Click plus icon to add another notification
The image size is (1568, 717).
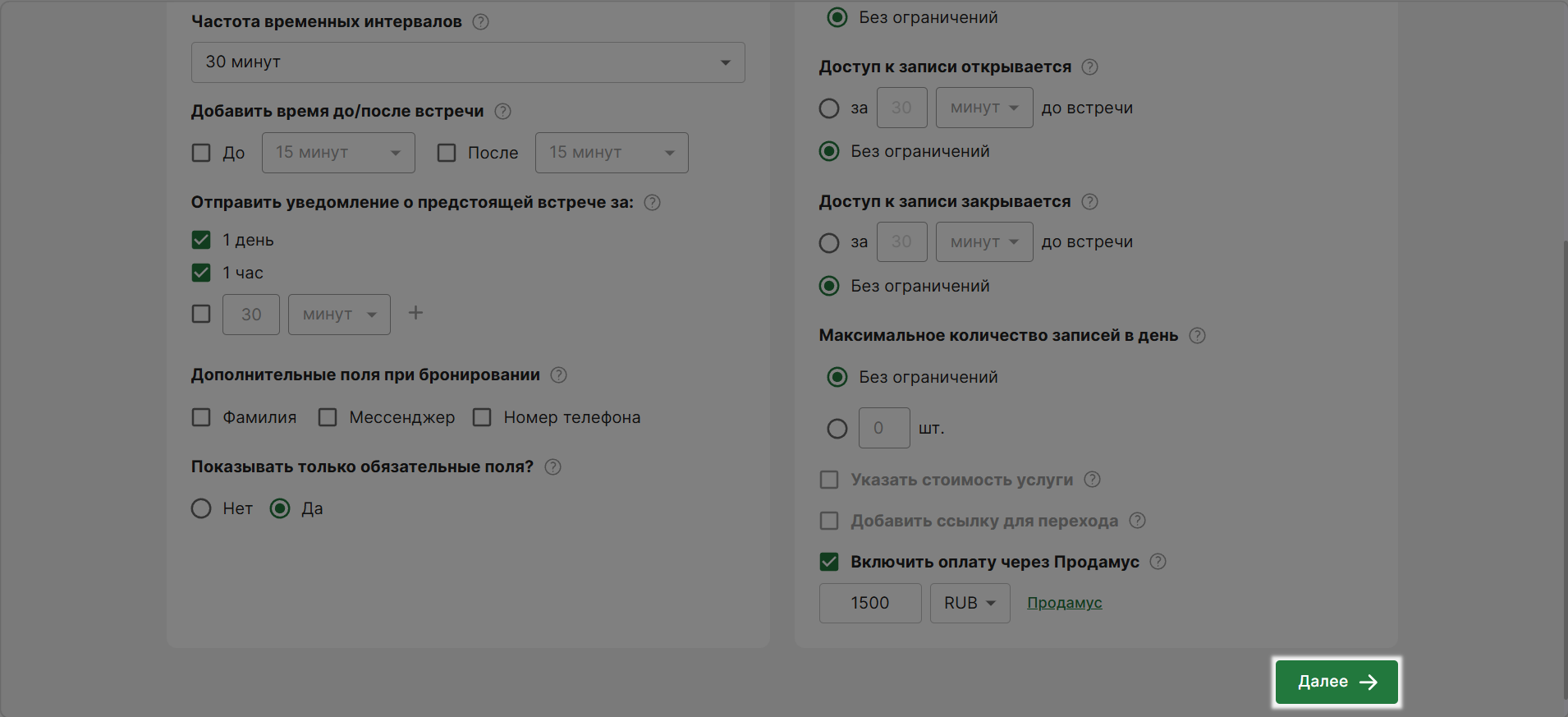point(415,313)
